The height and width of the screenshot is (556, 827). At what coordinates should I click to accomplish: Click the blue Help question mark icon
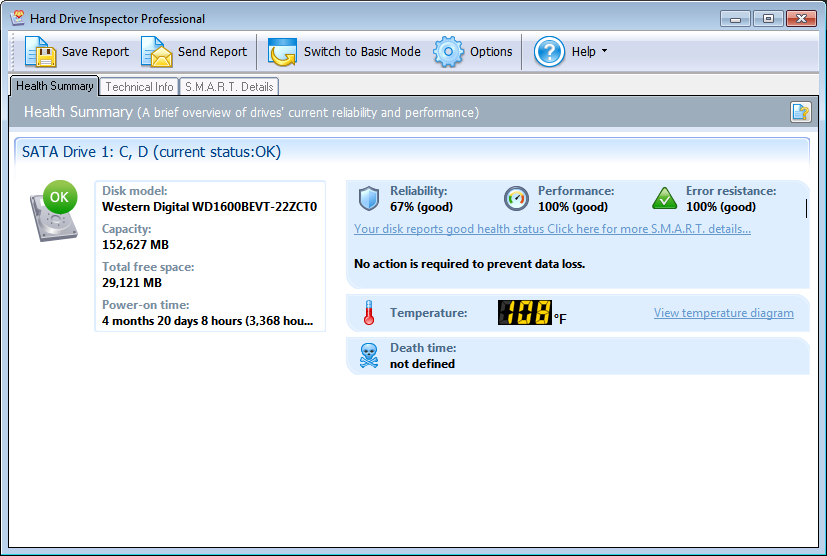pyautogui.click(x=549, y=52)
